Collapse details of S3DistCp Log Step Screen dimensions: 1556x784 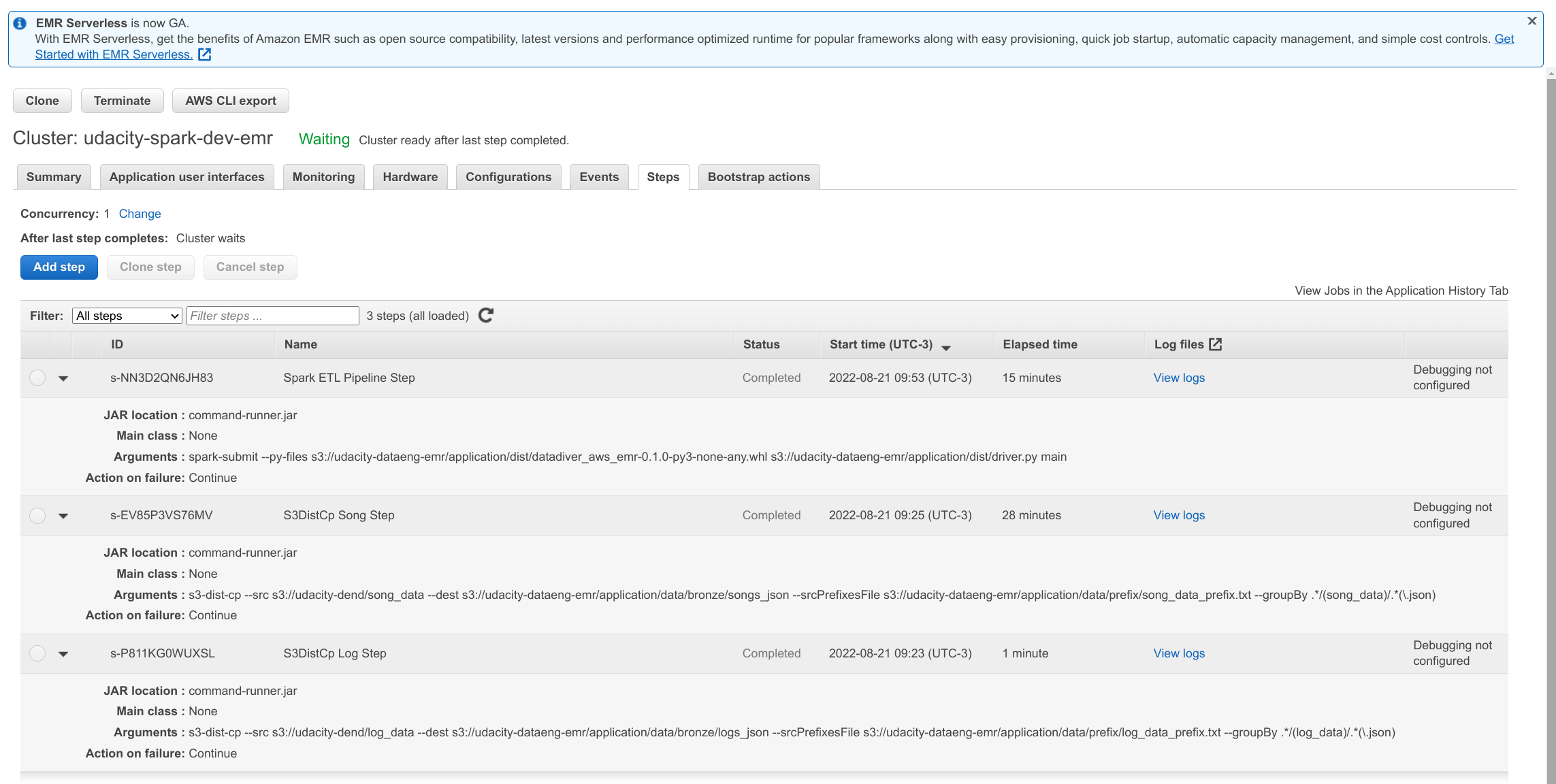pyautogui.click(x=63, y=654)
